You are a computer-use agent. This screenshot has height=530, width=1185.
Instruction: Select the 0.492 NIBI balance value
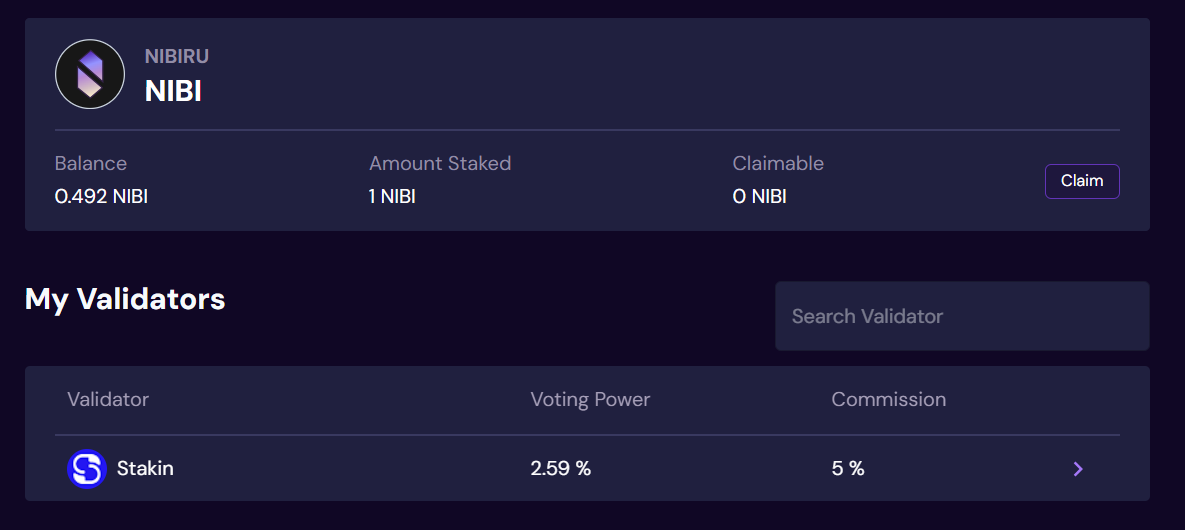[101, 197]
